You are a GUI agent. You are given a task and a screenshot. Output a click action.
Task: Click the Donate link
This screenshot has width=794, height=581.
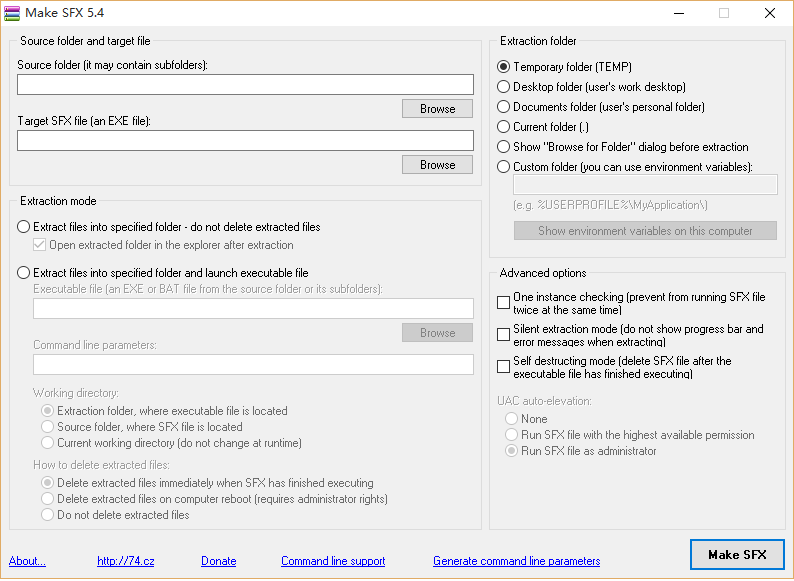click(x=219, y=561)
